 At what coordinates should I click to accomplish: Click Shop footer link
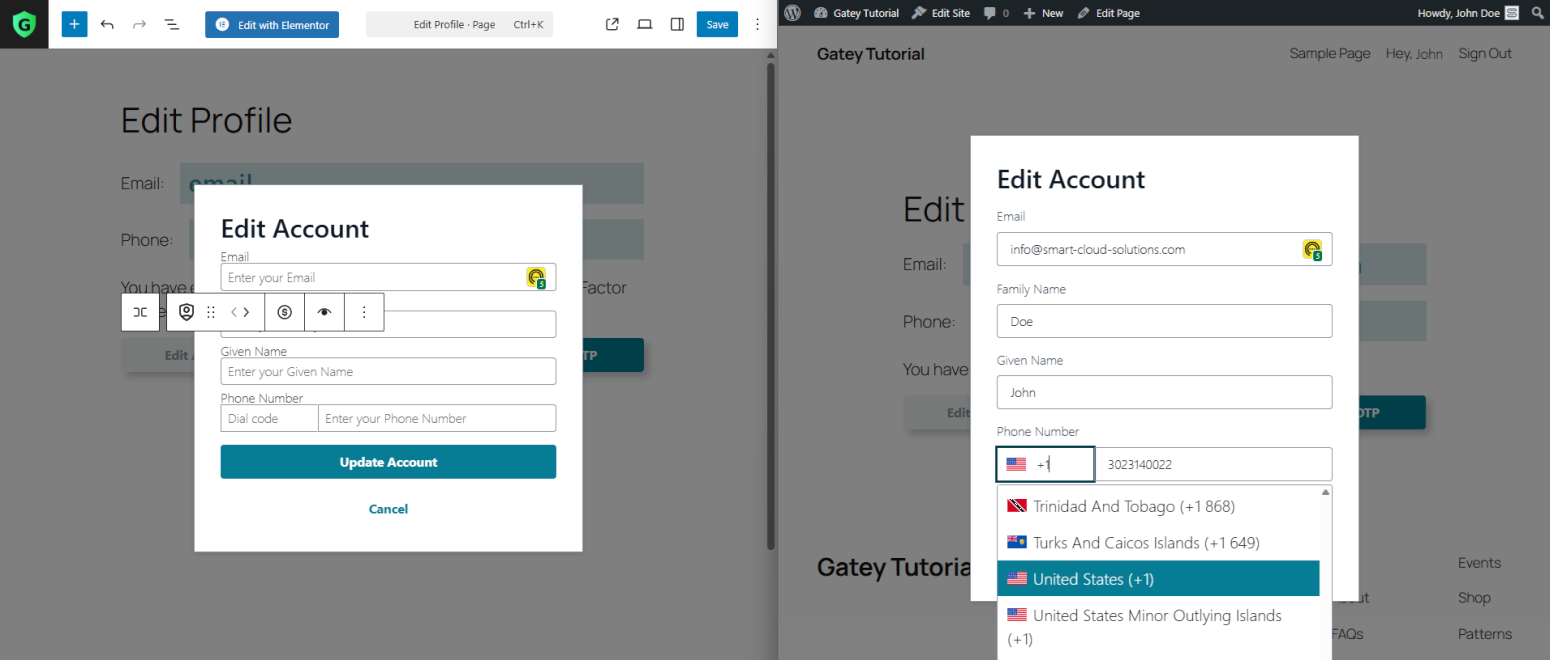coord(1474,598)
